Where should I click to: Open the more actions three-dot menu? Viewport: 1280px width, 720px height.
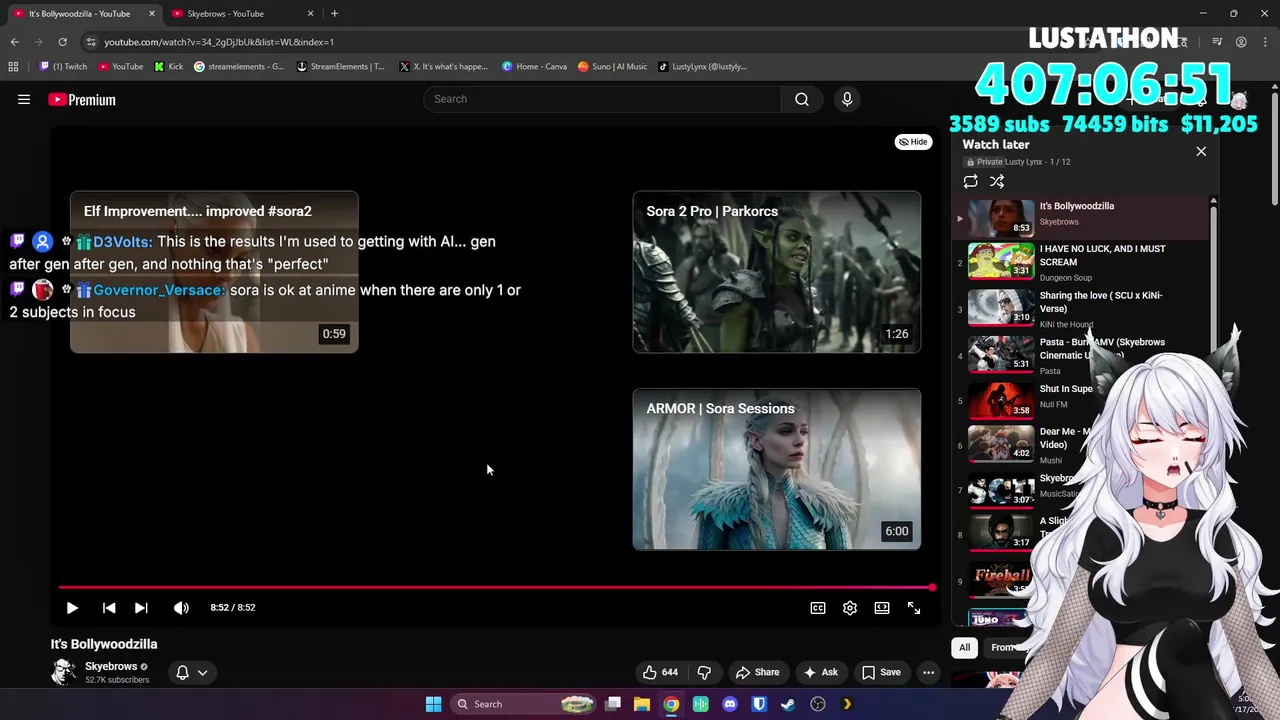coord(928,672)
